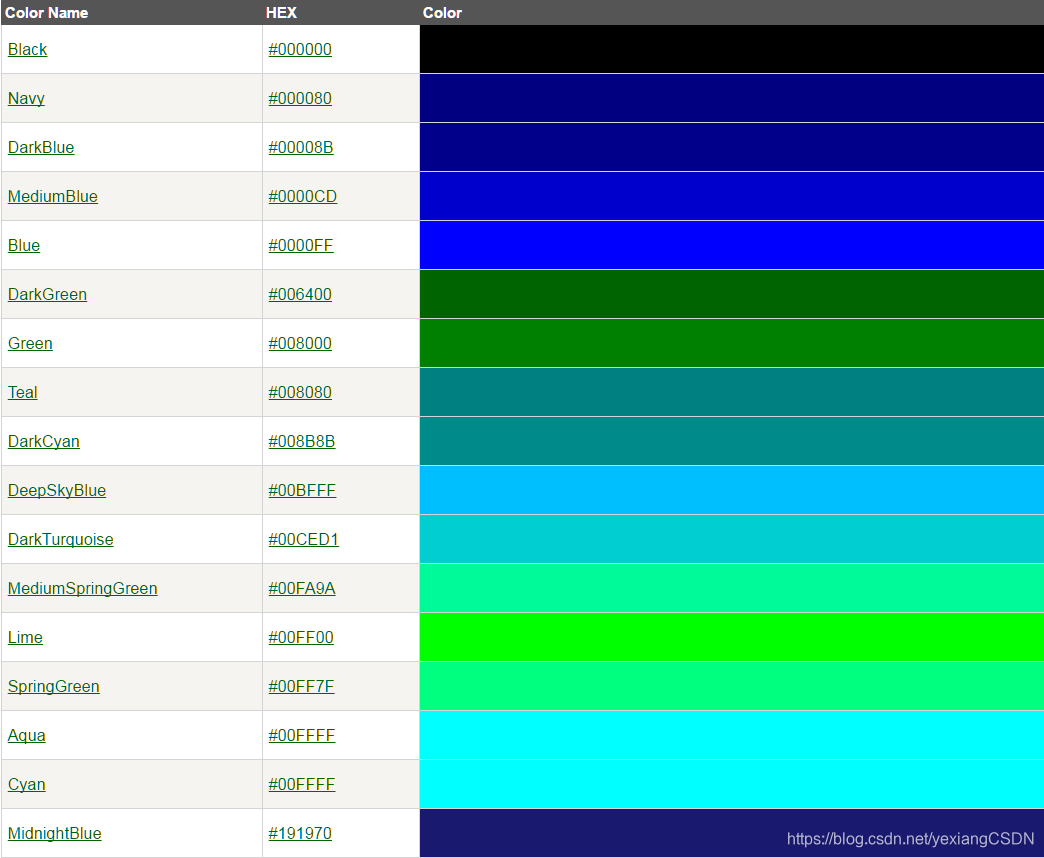Open the #008000 hex link

[300, 343]
